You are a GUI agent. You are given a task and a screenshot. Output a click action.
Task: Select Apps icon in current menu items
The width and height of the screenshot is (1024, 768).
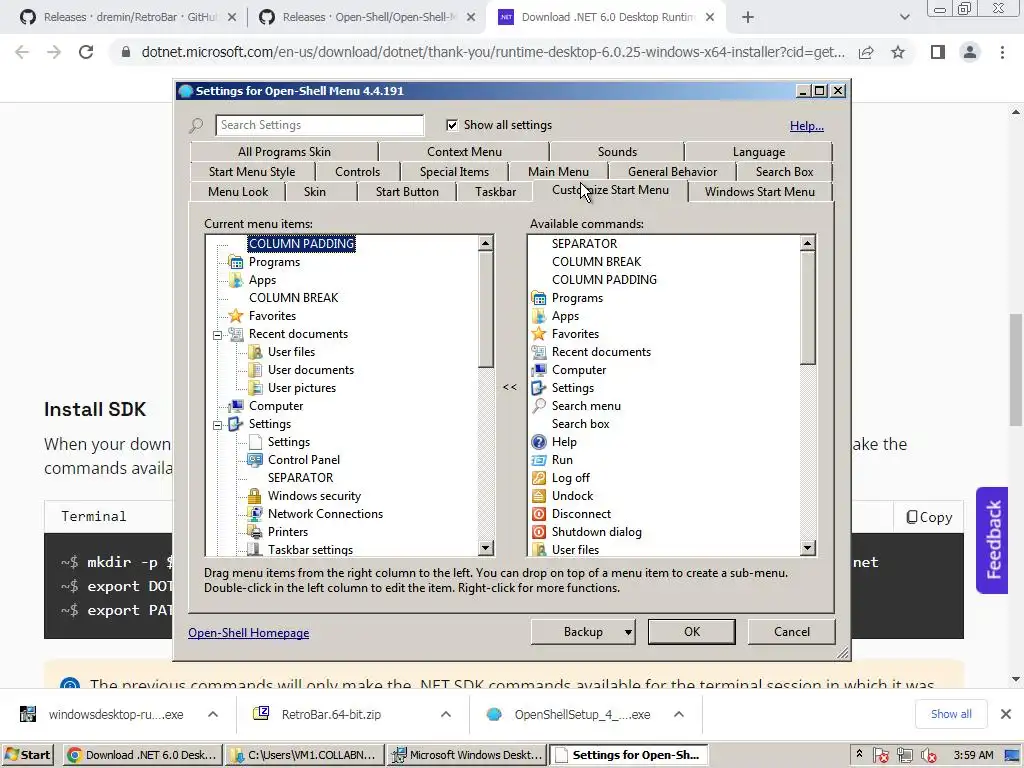(x=236, y=280)
